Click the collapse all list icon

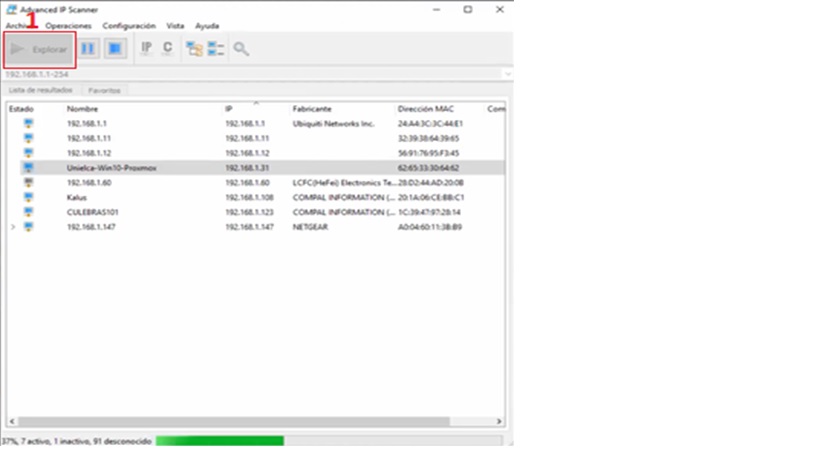coord(216,49)
